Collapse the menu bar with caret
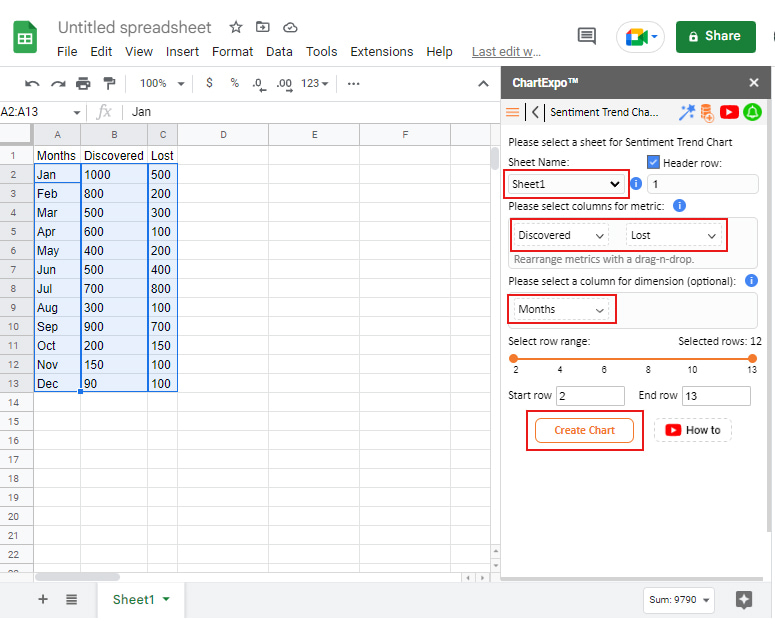The height and width of the screenshot is (636, 775). tap(483, 84)
